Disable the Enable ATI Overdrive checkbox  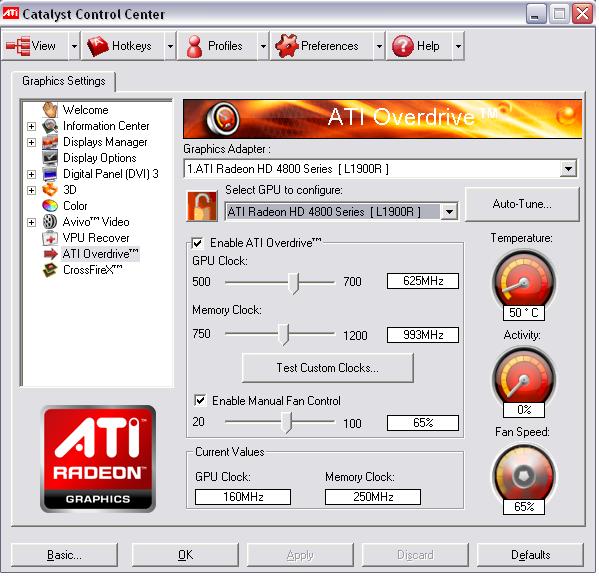[198, 244]
